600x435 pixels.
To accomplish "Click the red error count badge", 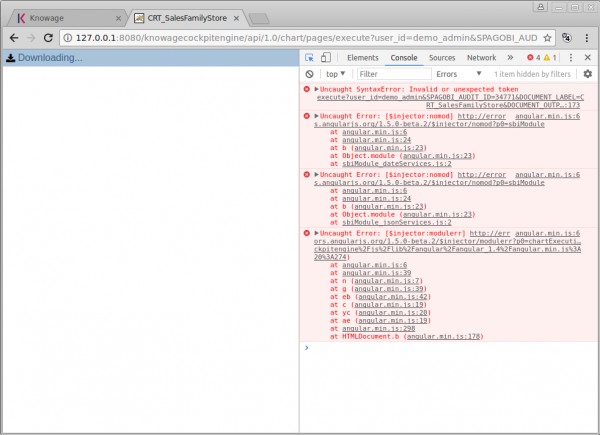I will coord(533,58).
